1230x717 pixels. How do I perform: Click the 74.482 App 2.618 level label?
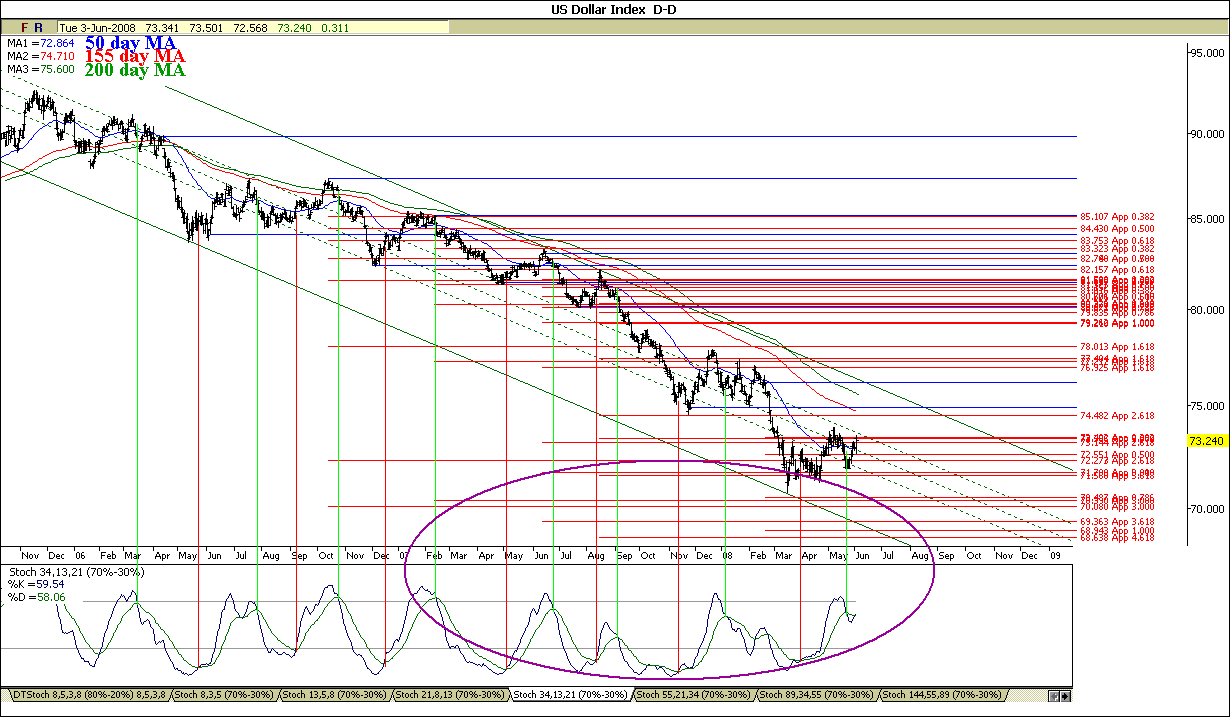tap(1117, 415)
